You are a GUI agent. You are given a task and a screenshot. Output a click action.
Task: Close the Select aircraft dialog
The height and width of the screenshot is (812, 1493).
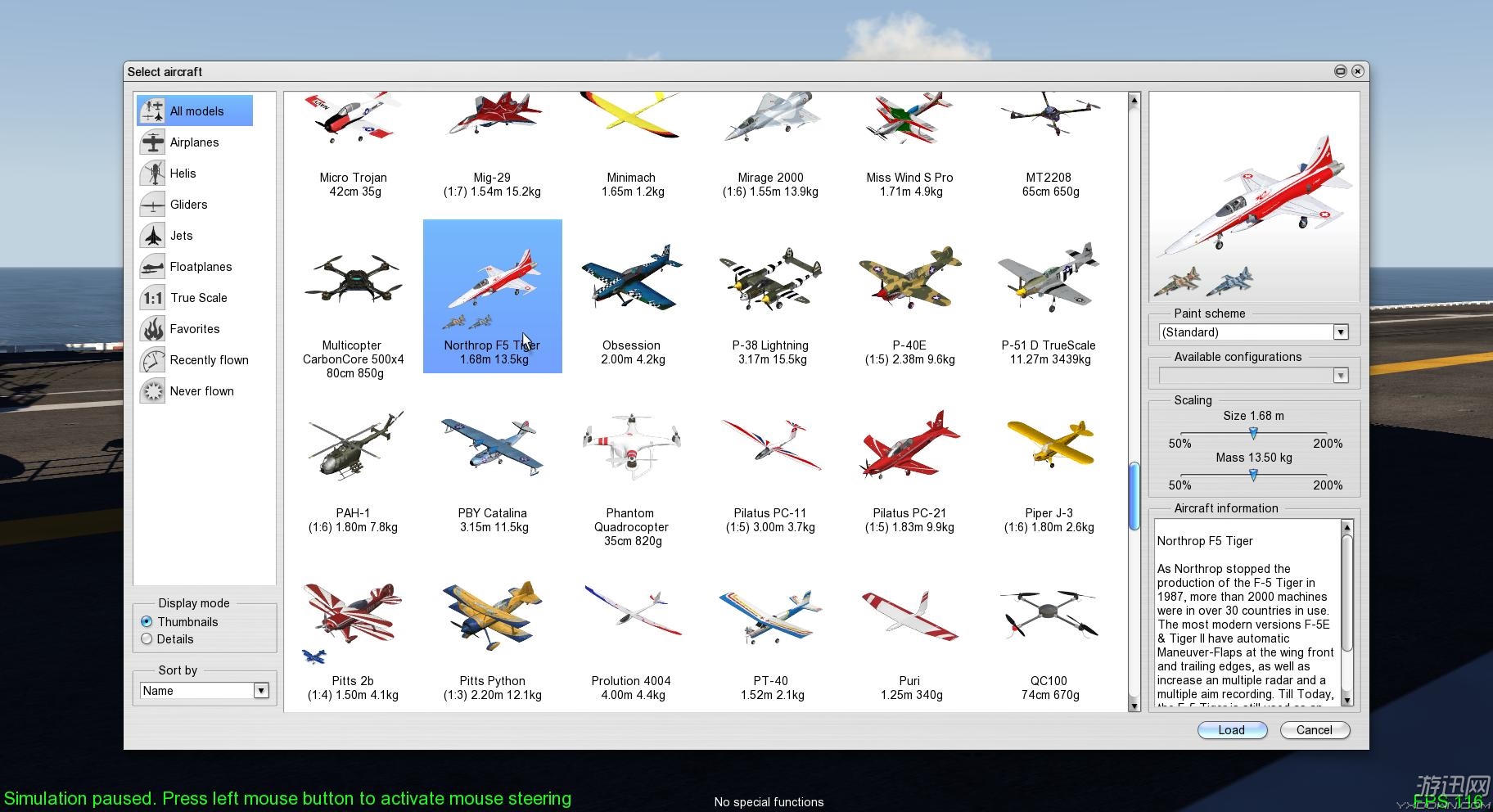(x=1357, y=71)
